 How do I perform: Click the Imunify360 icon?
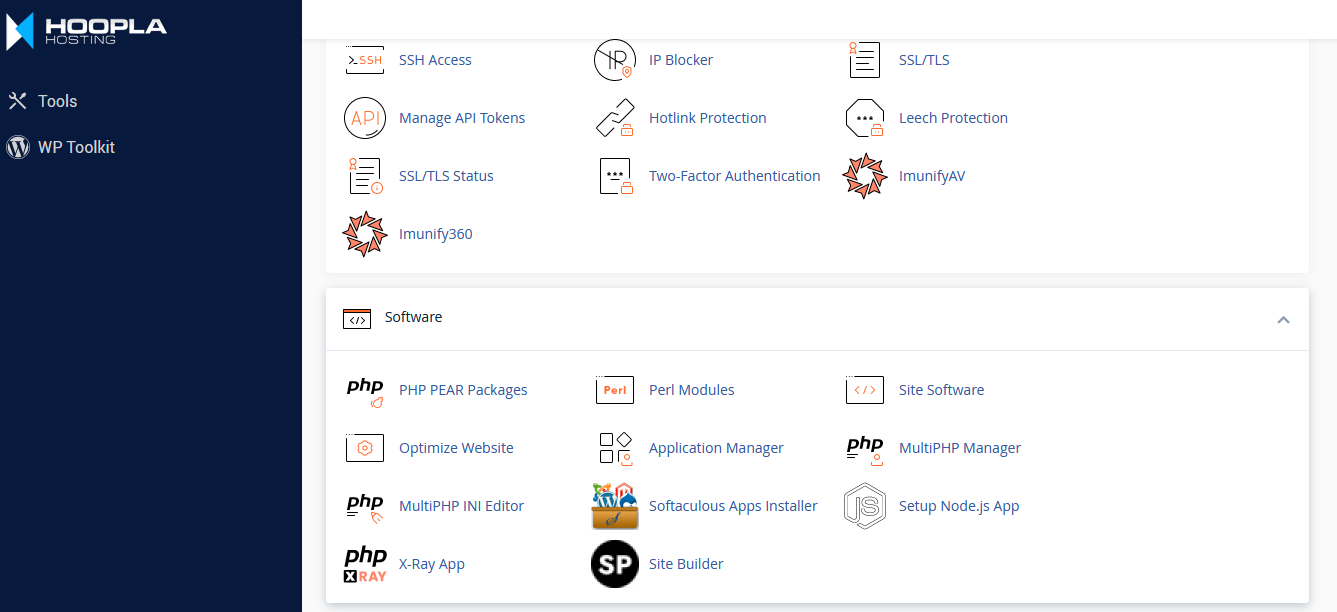pyautogui.click(x=365, y=234)
